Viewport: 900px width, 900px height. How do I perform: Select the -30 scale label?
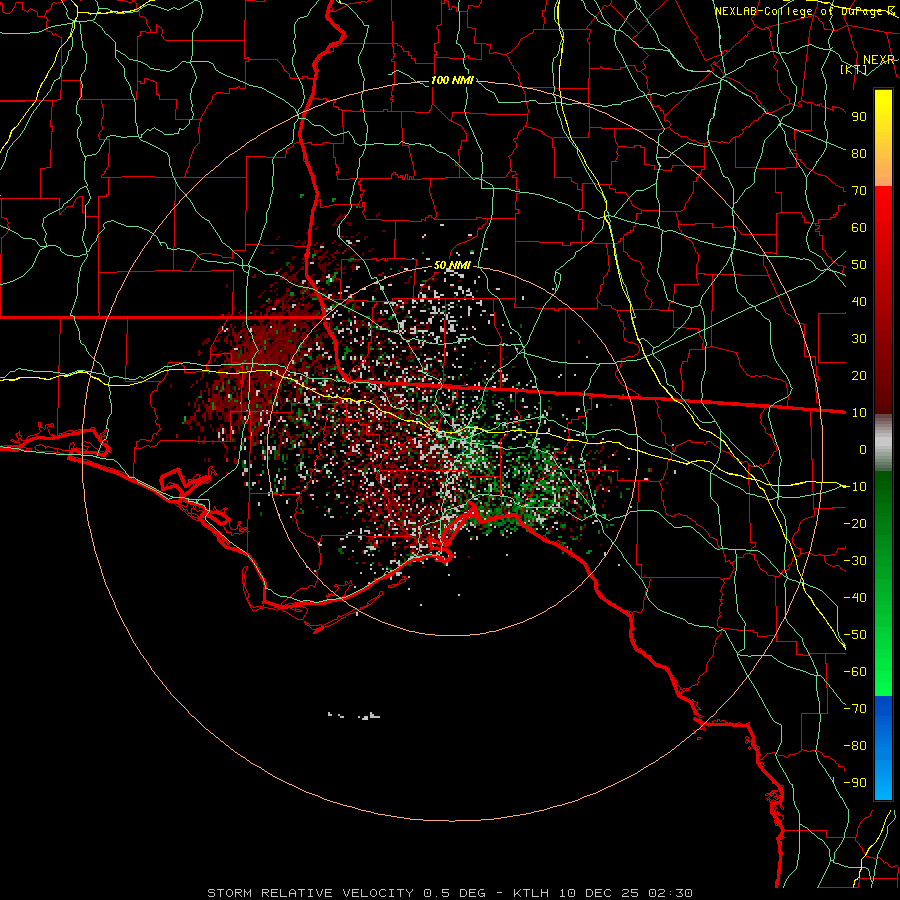pyautogui.click(x=855, y=561)
